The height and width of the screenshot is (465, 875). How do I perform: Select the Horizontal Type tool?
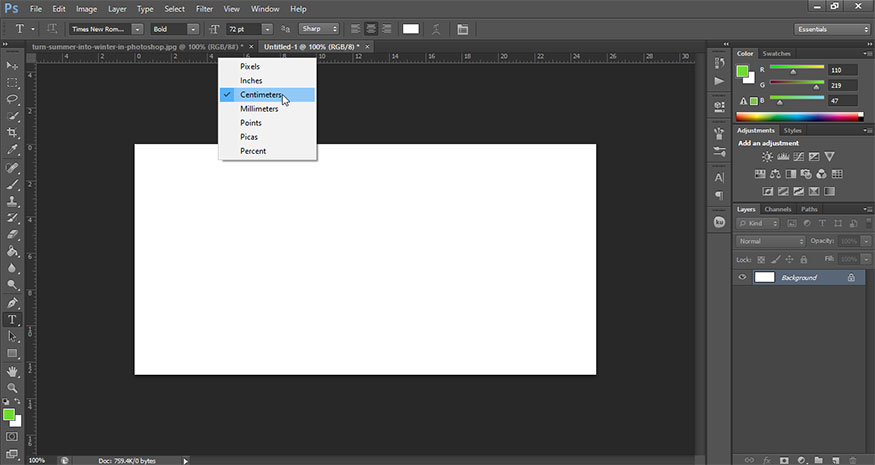(12, 319)
